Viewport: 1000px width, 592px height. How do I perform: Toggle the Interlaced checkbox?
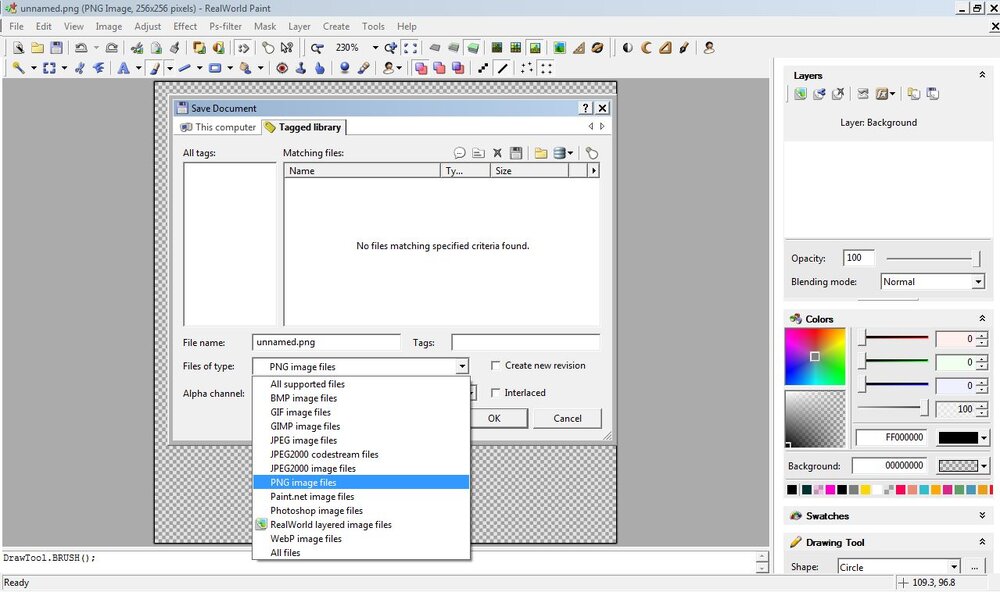(495, 393)
